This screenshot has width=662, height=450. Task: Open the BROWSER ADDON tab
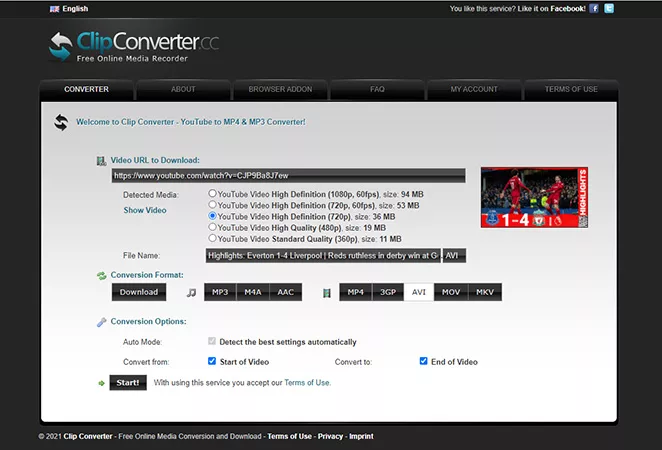tap(280, 89)
